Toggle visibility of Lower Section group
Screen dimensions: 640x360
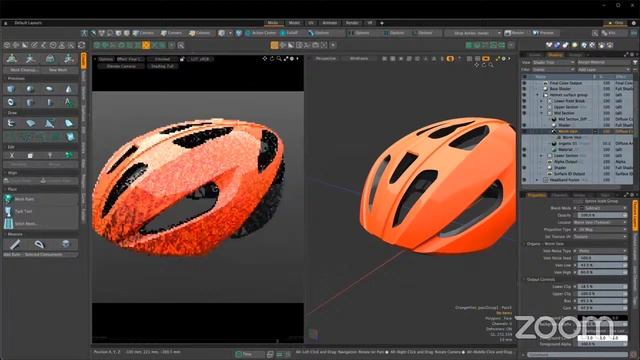(524, 156)
